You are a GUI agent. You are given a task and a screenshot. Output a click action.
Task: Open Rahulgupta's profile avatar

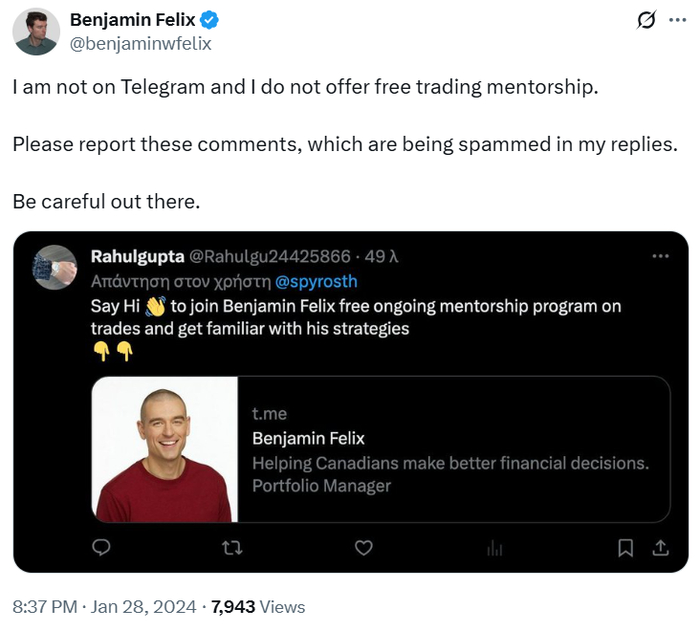pos(55,267)
